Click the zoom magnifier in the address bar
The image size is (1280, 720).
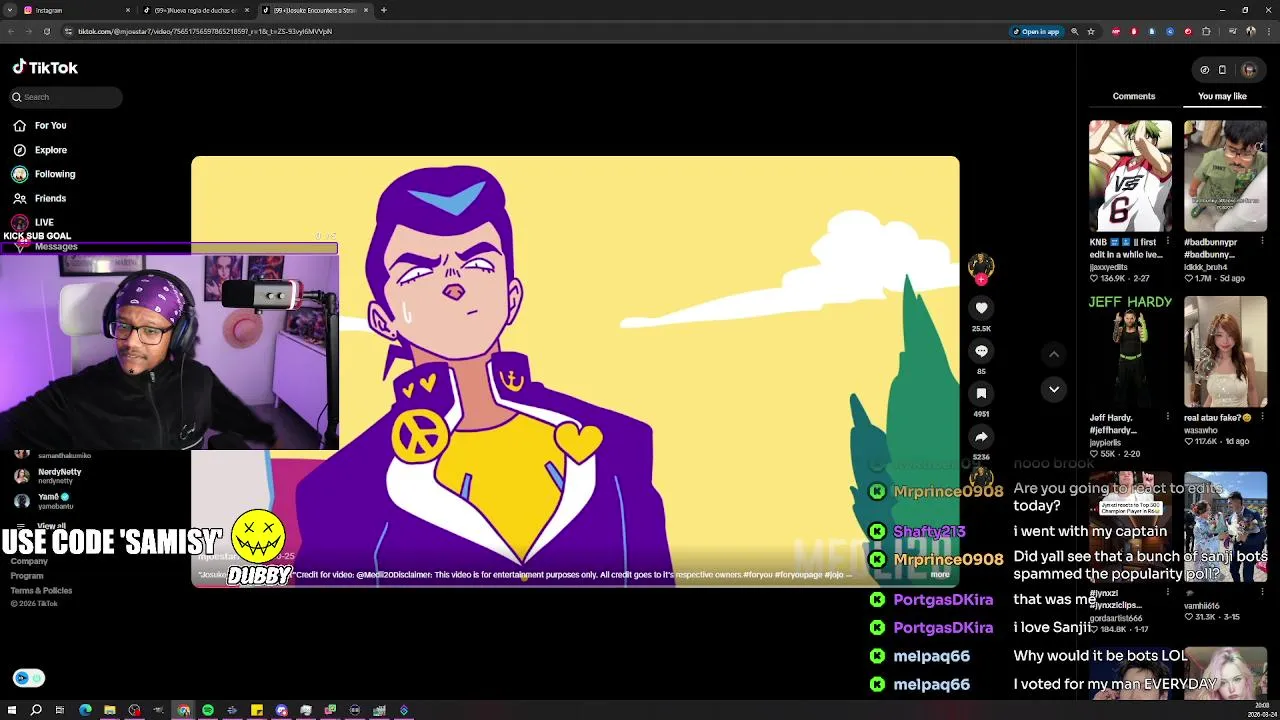[x=1075, y=31]
